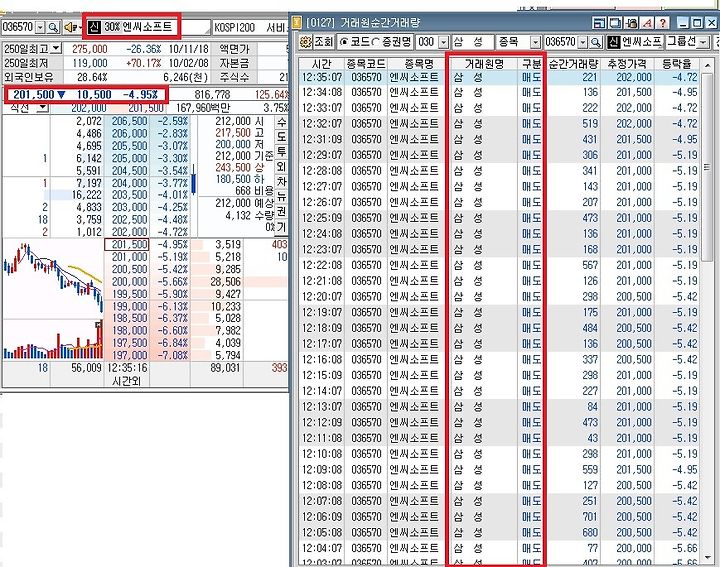Click the 250-day low value 119,000
This screenshot has height=567, width=720.
[x=90, y=63]
